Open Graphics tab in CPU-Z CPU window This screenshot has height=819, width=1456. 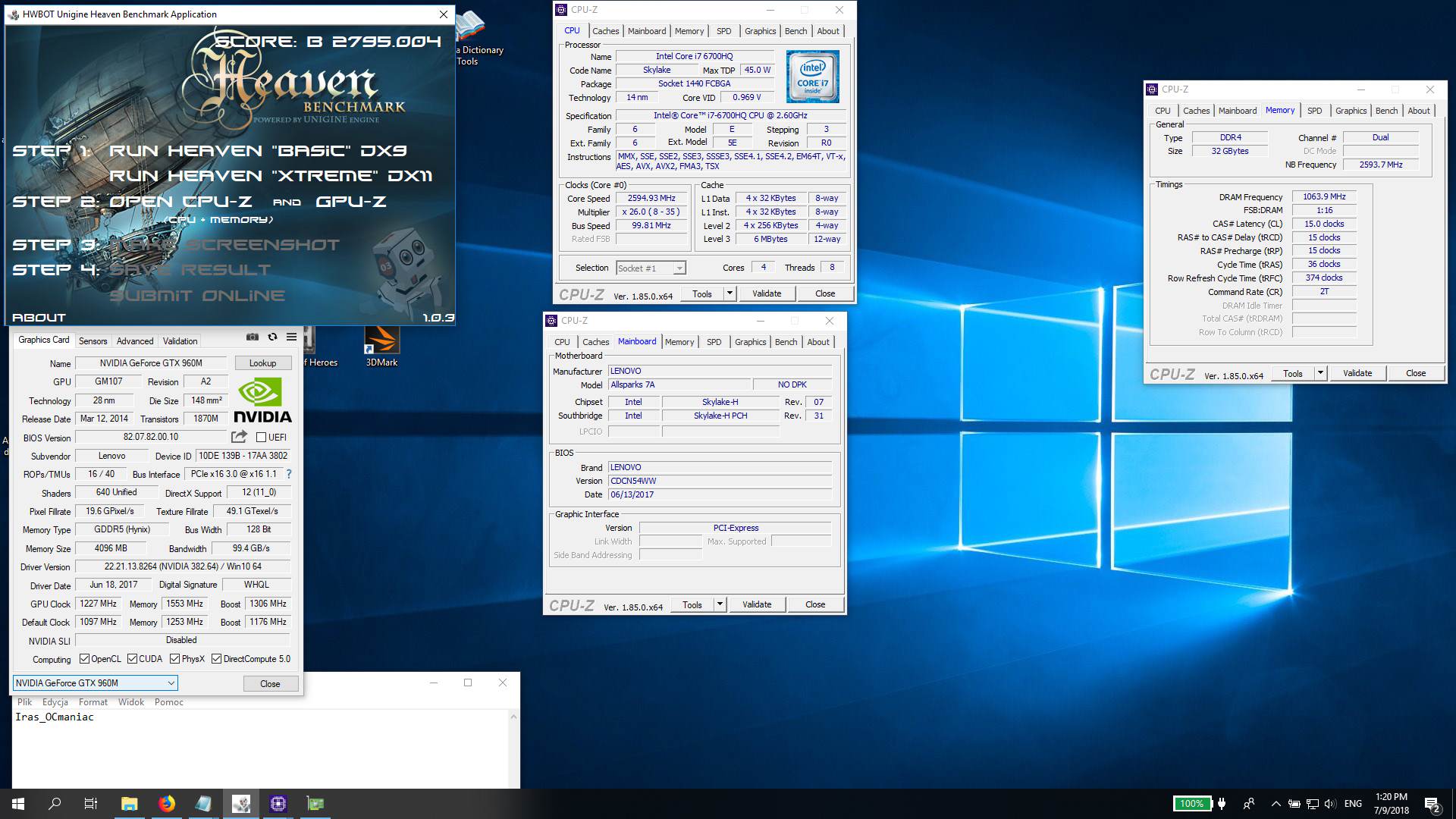click(x=760, y=31)
